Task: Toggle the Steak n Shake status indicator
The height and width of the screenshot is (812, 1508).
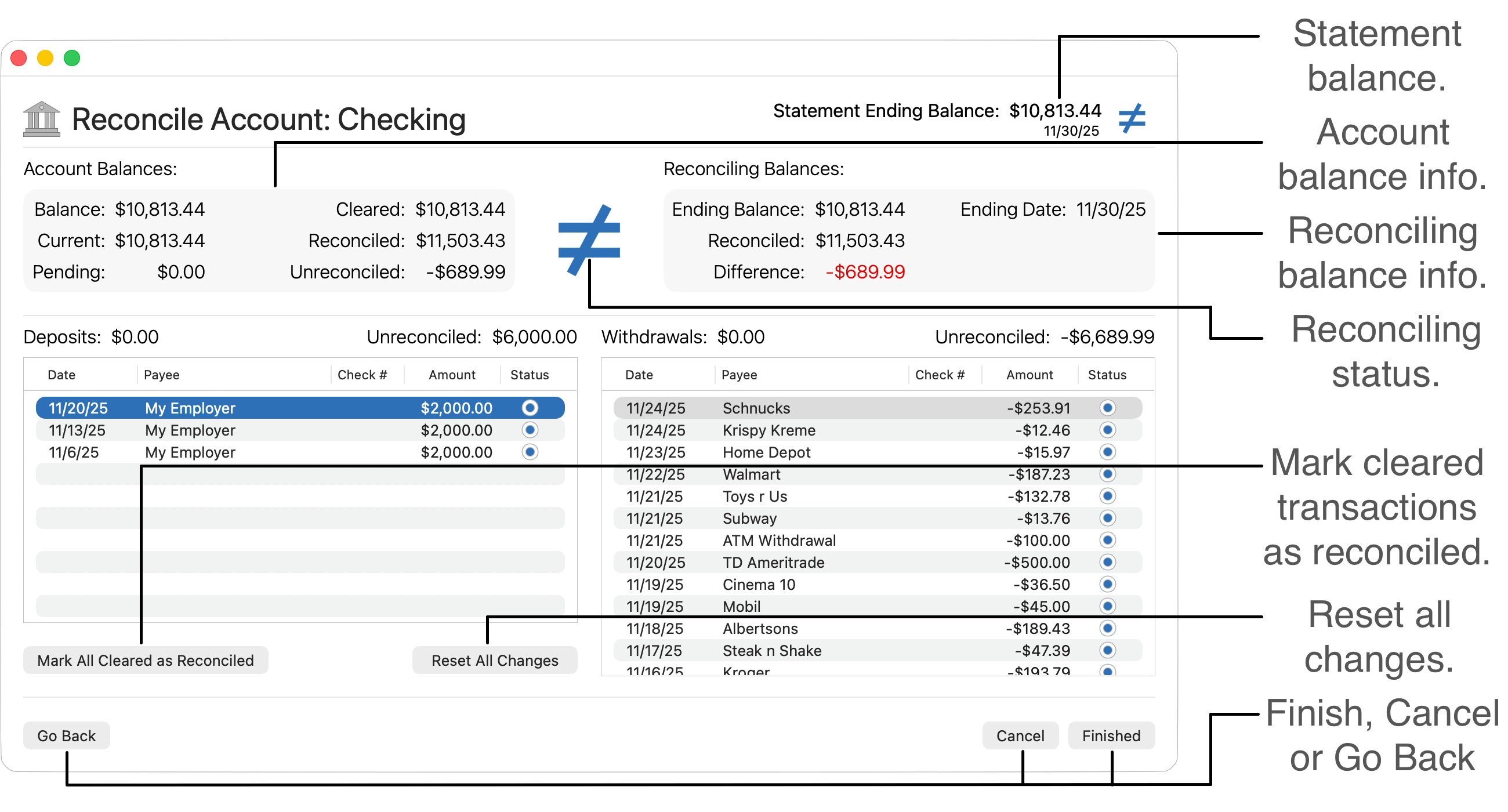Action: click(1107, 650)
